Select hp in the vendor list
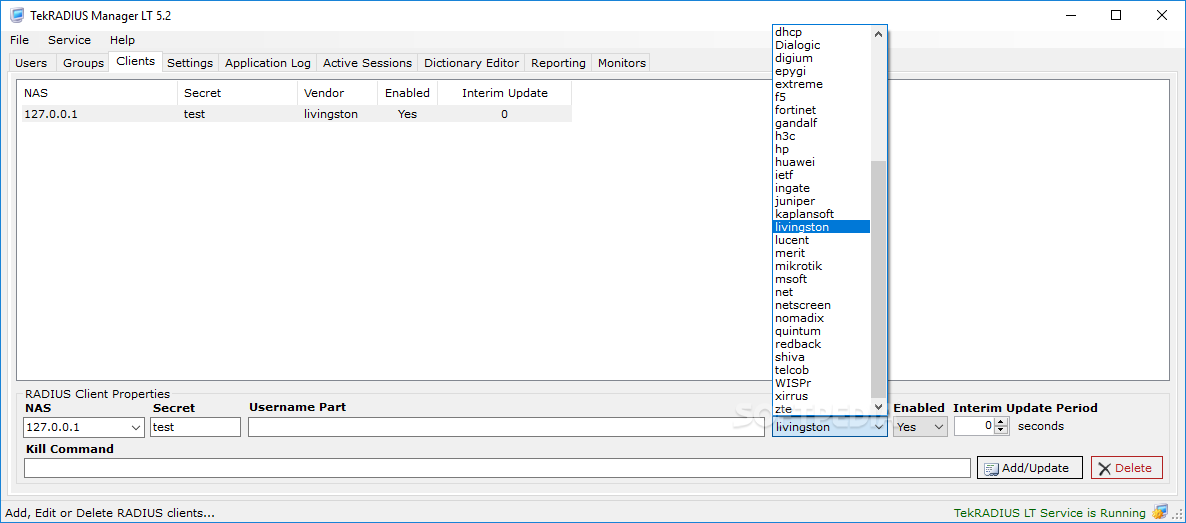The height and width of the screenshot is (523, 1186). pos(821,149)
